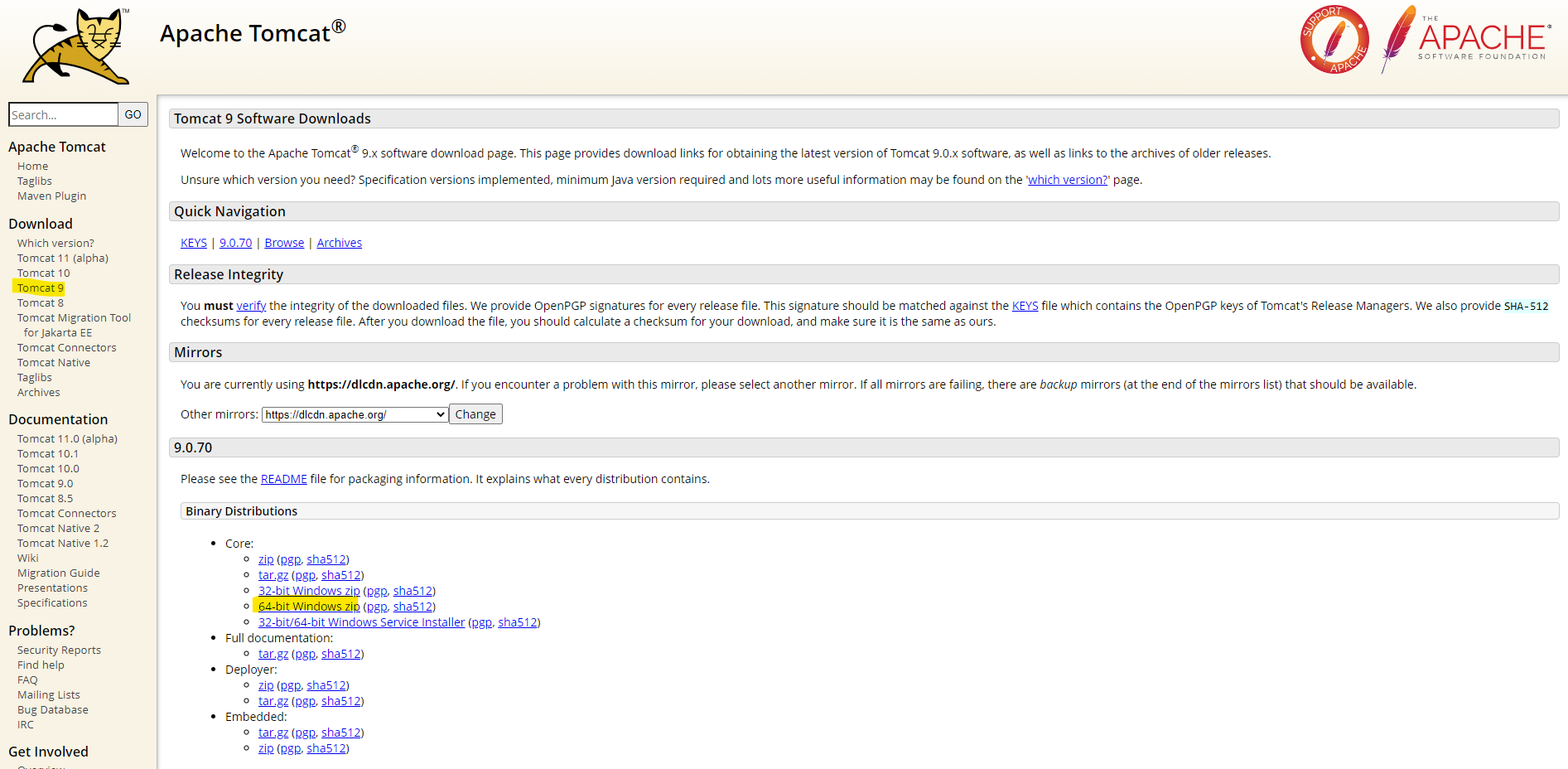Open Security Reports link
Image resolution: width=1568 pixels, height=769 pixels.
pyautogui.click(x=60, y=651)
